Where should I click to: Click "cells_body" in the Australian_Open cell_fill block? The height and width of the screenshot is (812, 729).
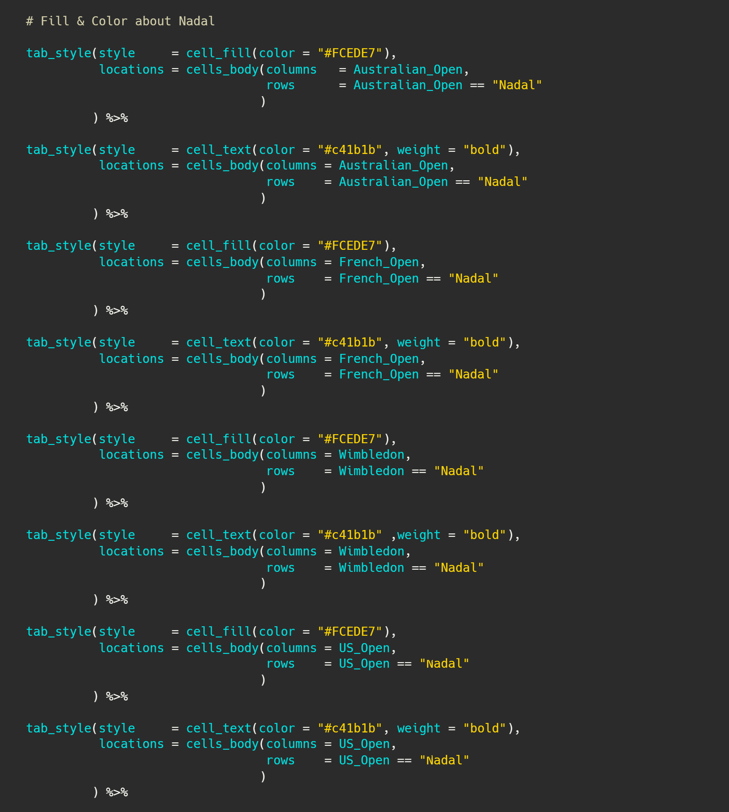tap(223, 70)
